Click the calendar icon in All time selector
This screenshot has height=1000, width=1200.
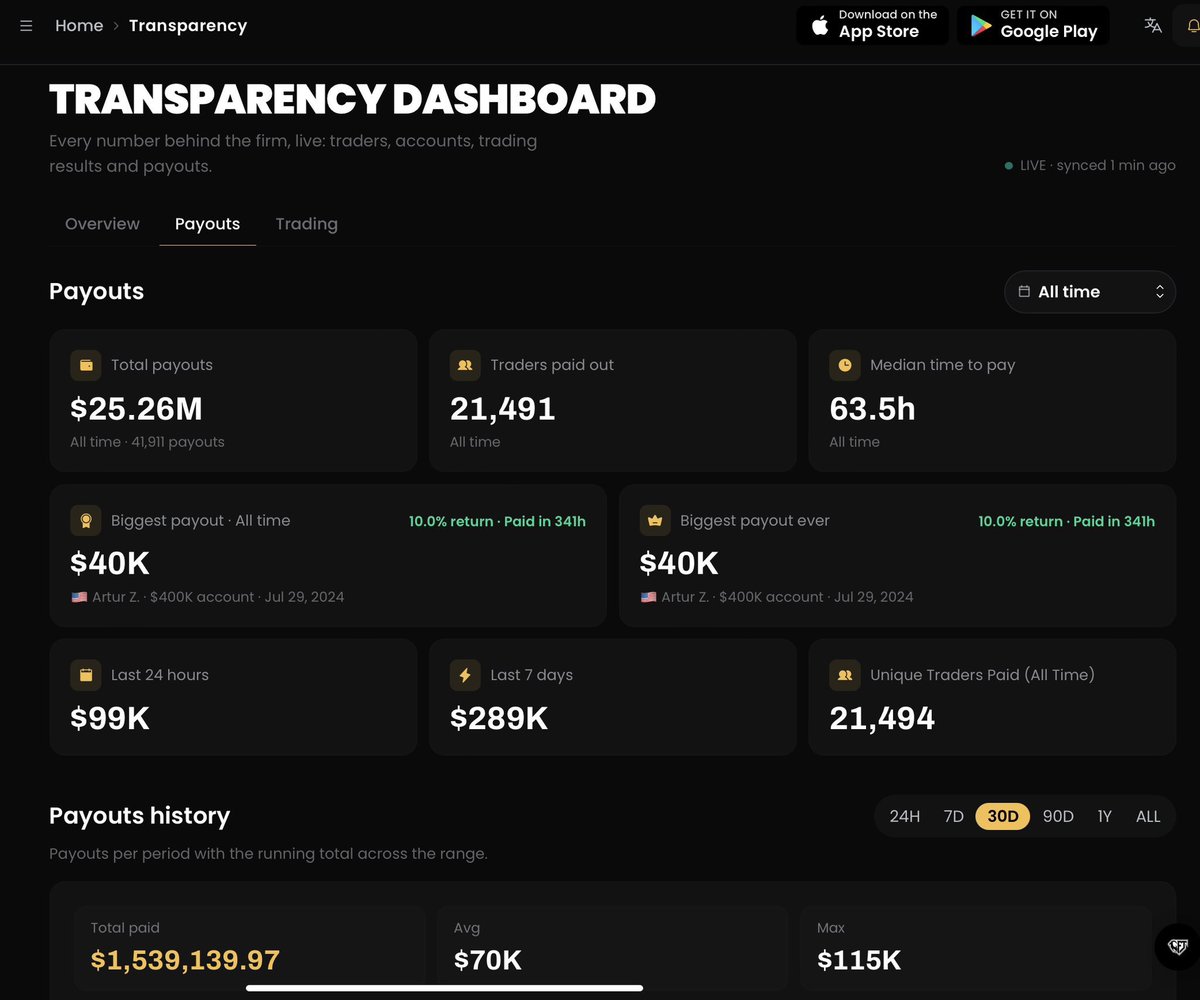point(1024,292)
